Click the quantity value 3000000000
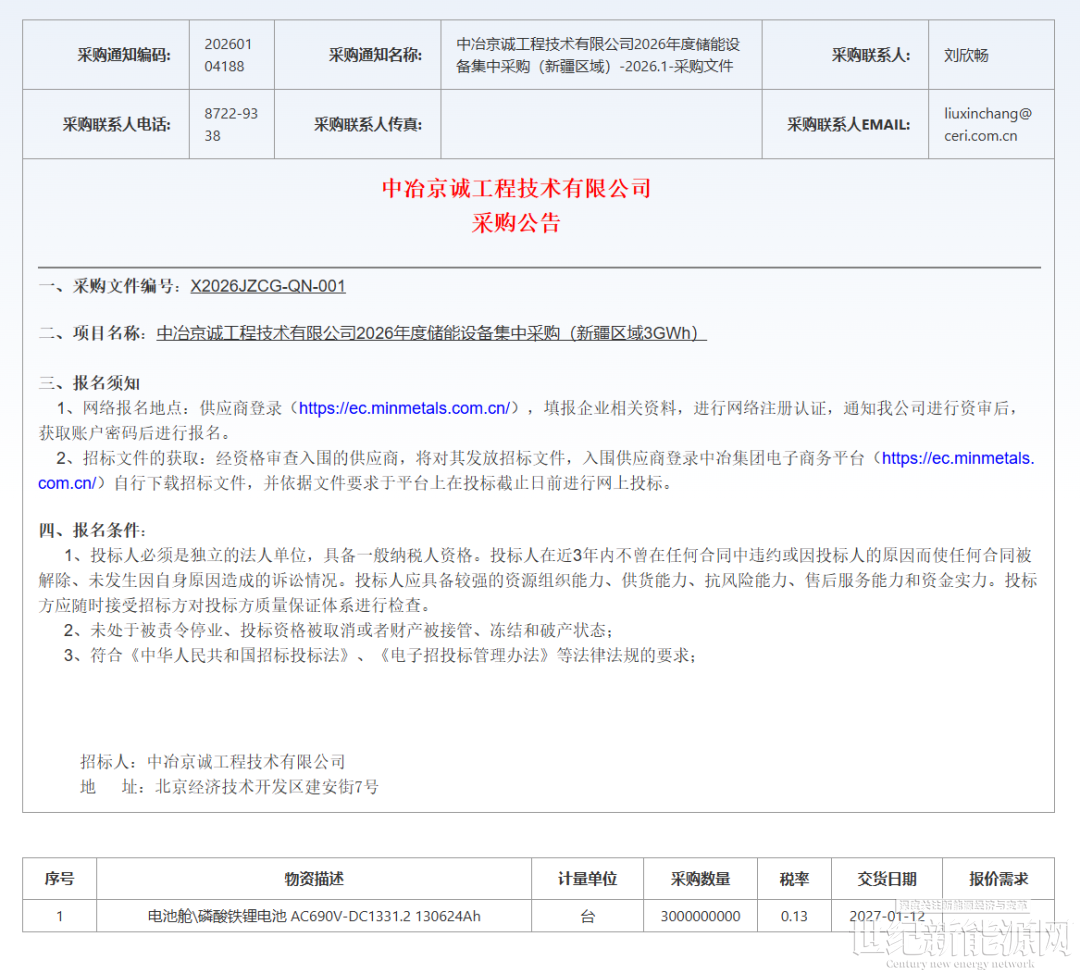This screenshot has width=1080, height=974. 700,916
